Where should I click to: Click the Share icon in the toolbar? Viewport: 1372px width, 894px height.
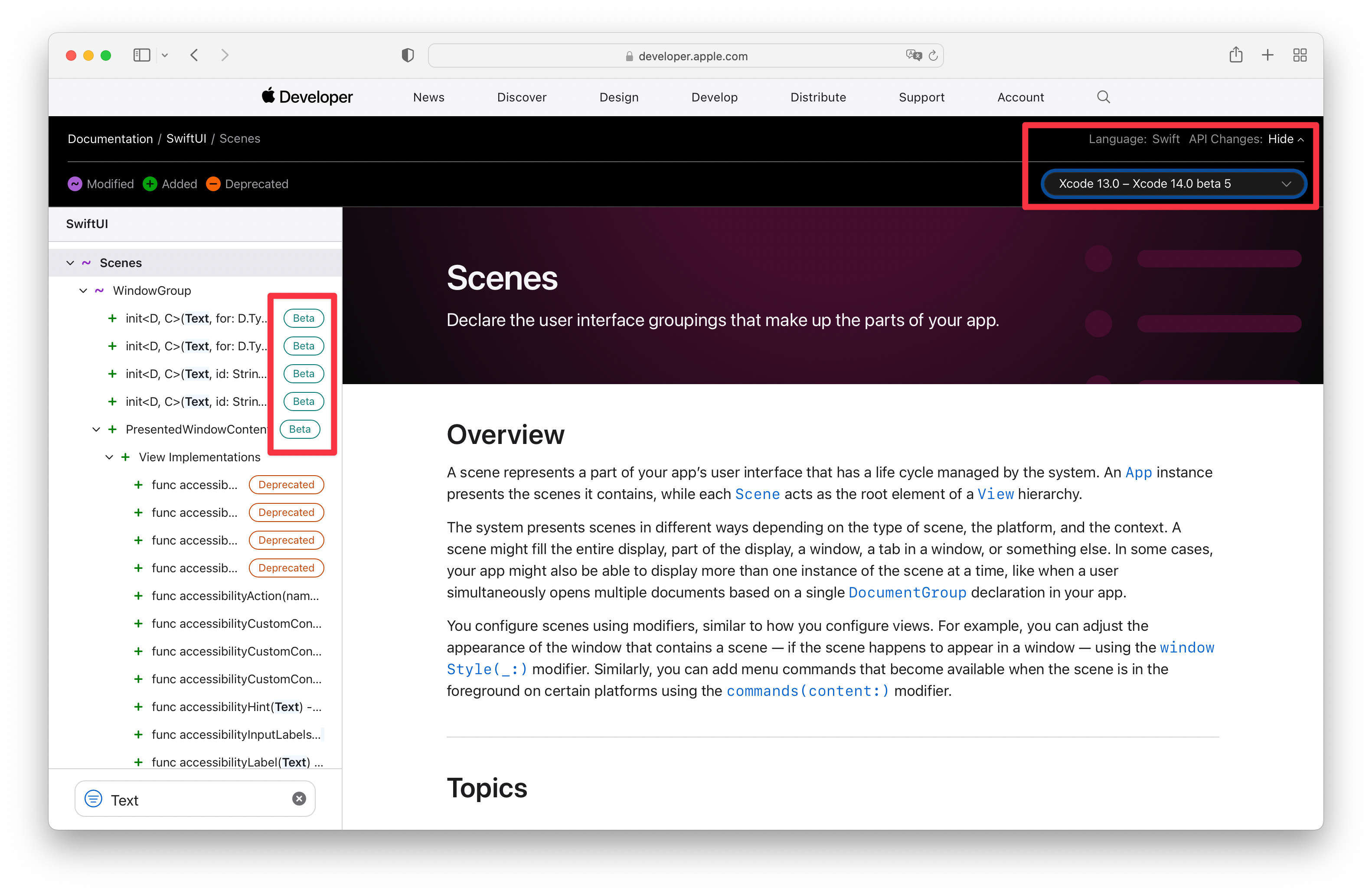coord(1236,55)
